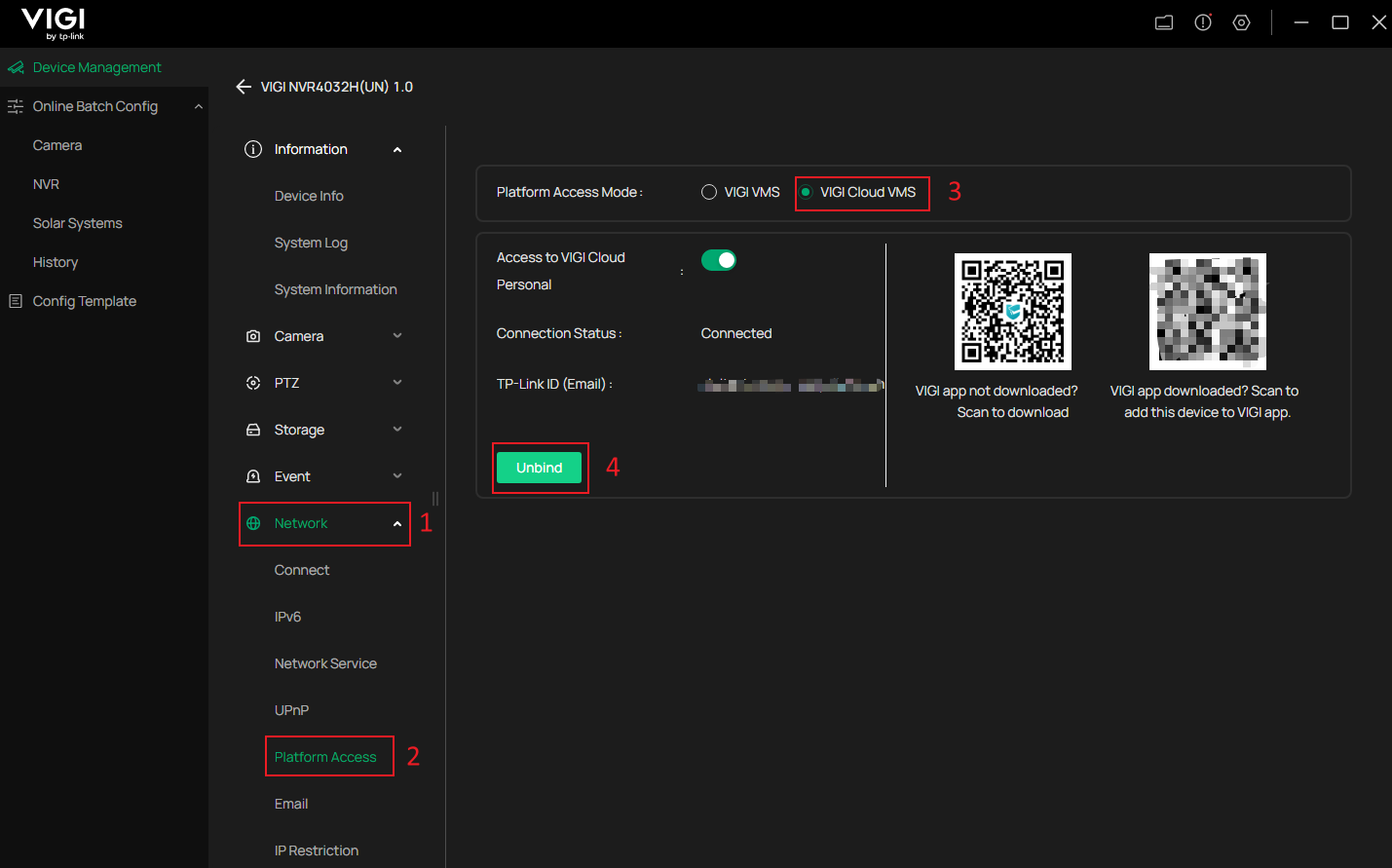
Task: Select the VIGI VMS radio button
Action: [709, 192]
